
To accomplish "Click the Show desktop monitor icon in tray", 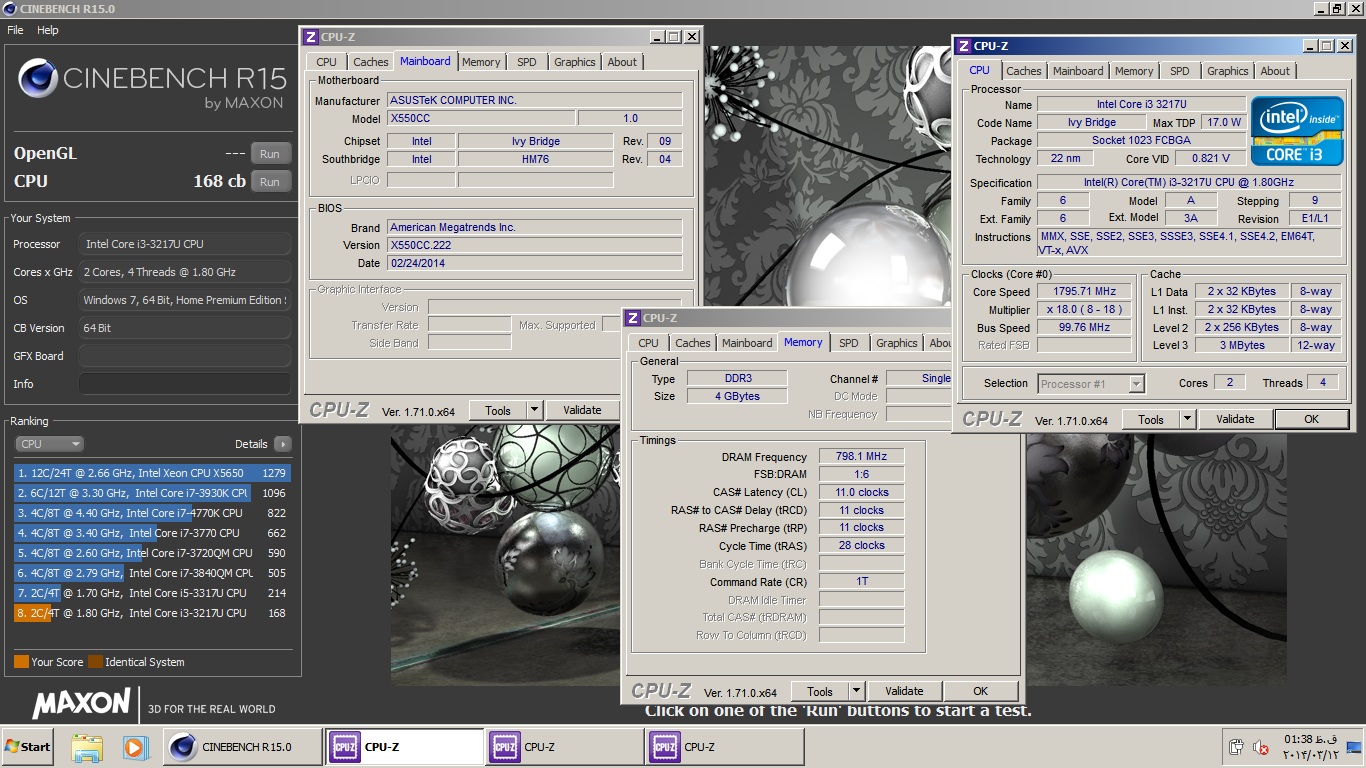I will (x=1354, y=747).
